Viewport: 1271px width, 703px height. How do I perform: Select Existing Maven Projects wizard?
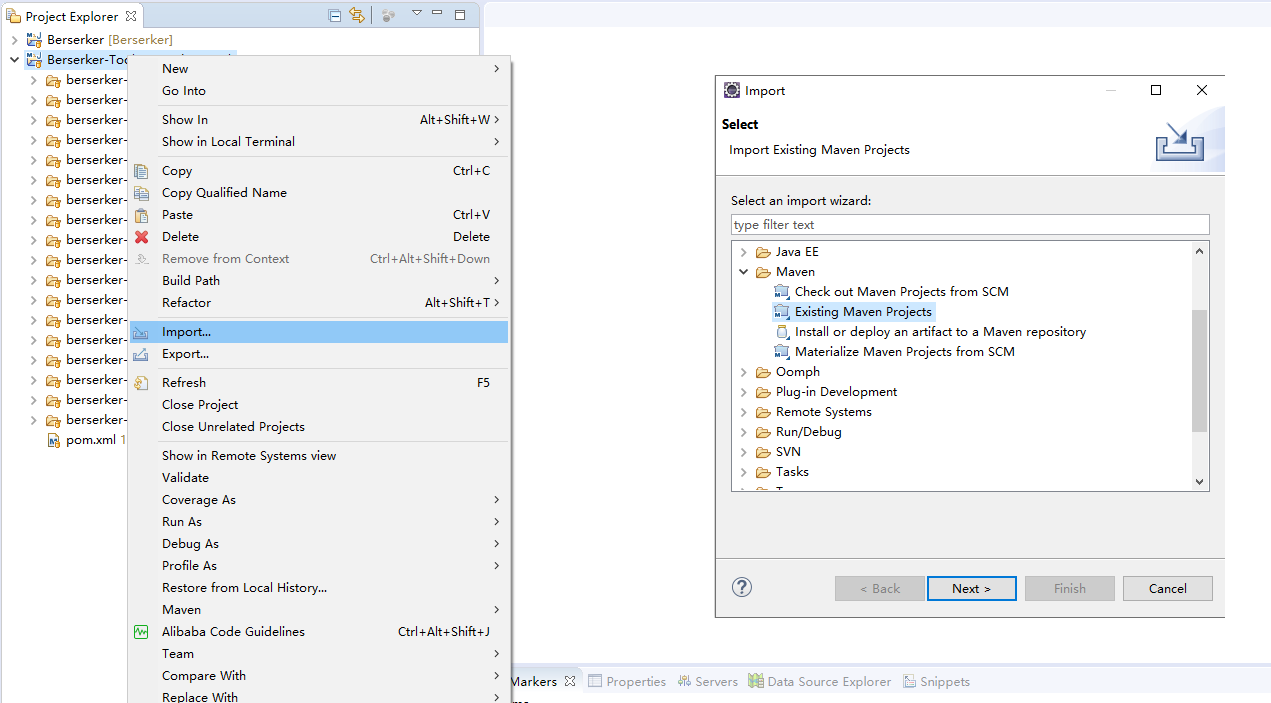click(863, 312)
